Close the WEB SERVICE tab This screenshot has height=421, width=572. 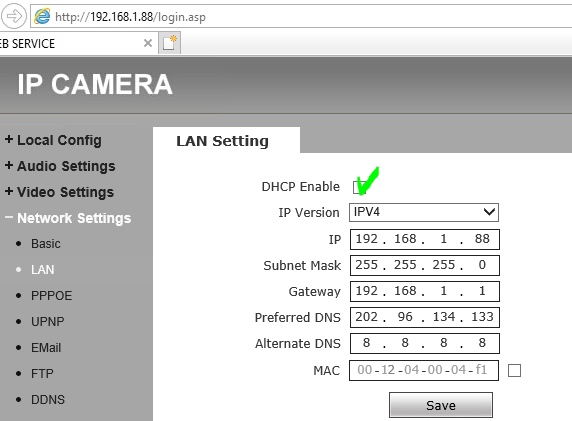point(148,43)
